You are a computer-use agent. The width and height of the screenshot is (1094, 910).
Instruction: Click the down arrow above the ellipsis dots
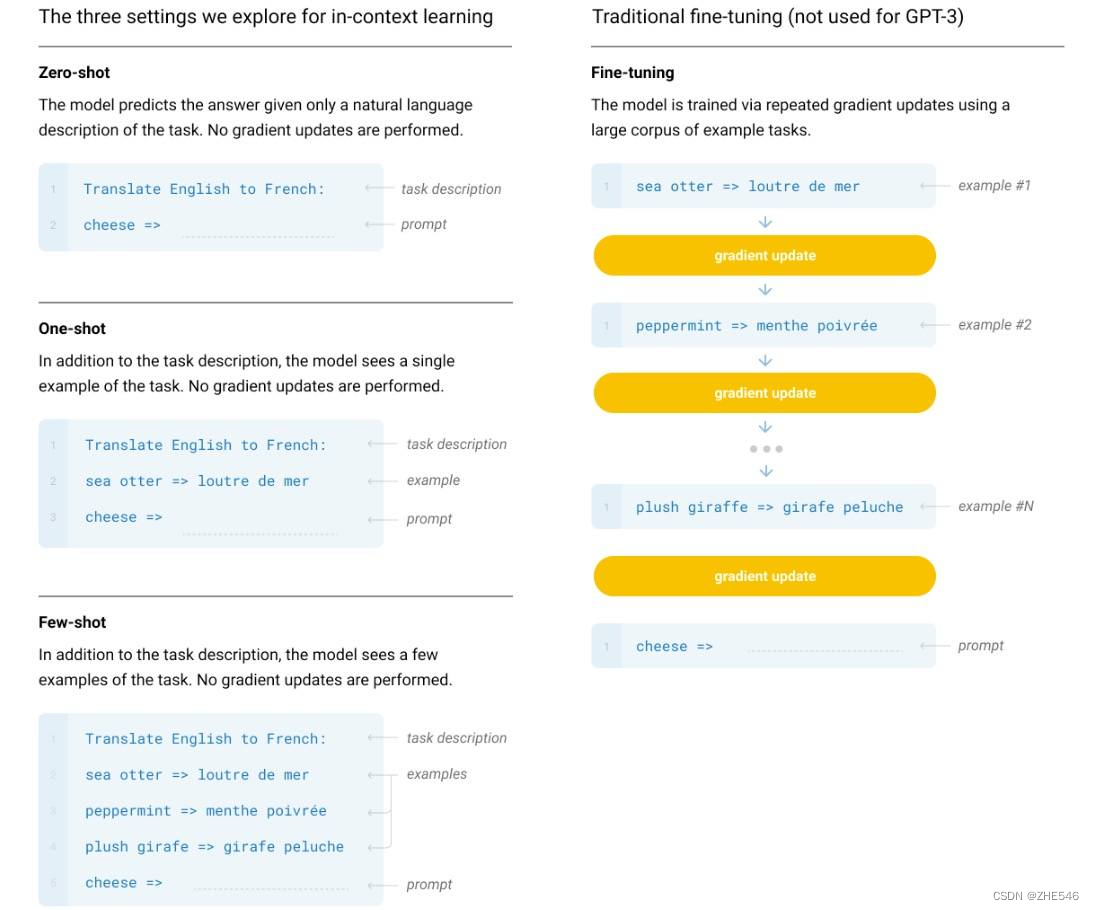pyautogui.click(x=765, y=426)
